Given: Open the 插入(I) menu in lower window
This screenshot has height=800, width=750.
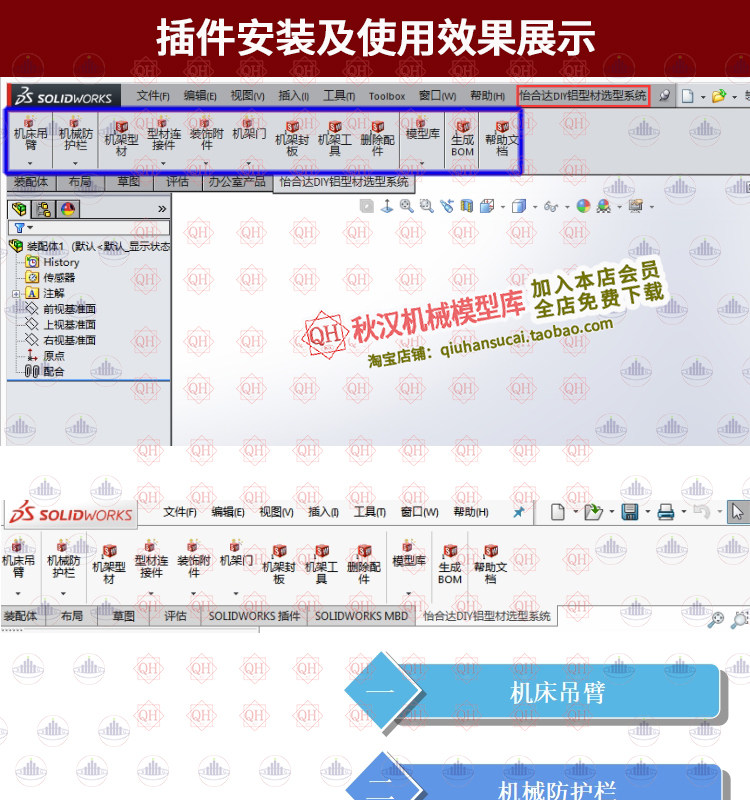Looking at the screenshot, I should pyautogui.click(x=323, y=512).
